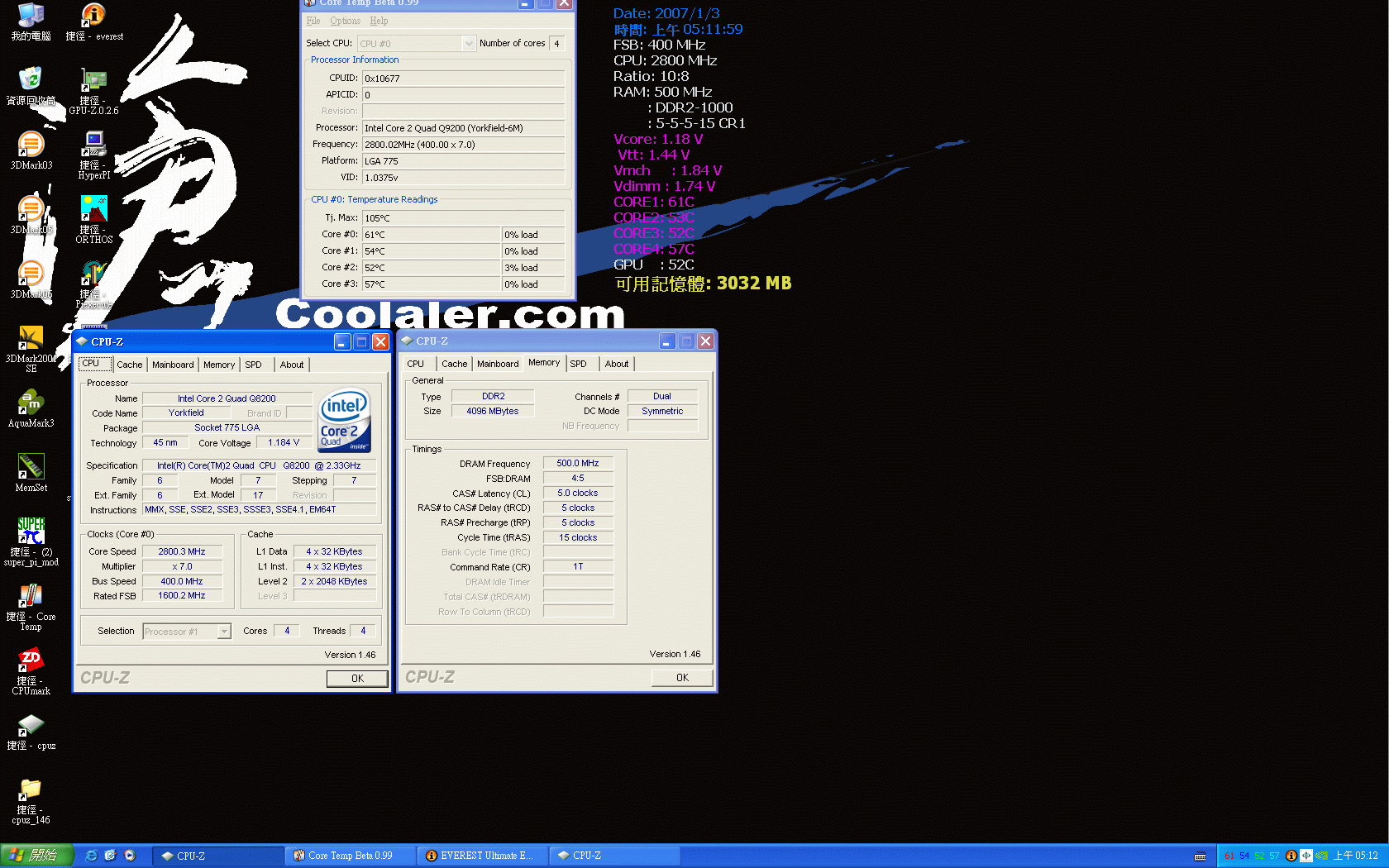Select About tab in left CPU-Z
This screenshot has width=1389, height=868.
click(x=292, y=365)
